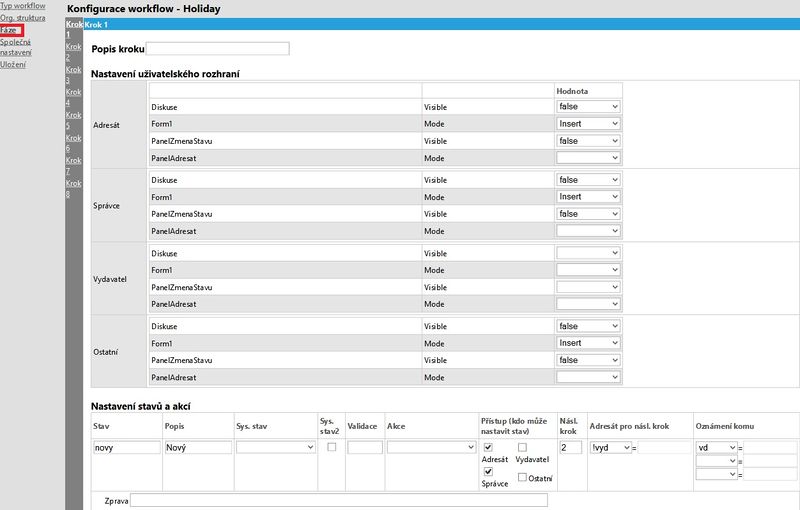The height and width of the screenshot is (510, 800).
Task: Switch to Krok 1 tab
Action: pyautogui.click(x=74, y=29)
